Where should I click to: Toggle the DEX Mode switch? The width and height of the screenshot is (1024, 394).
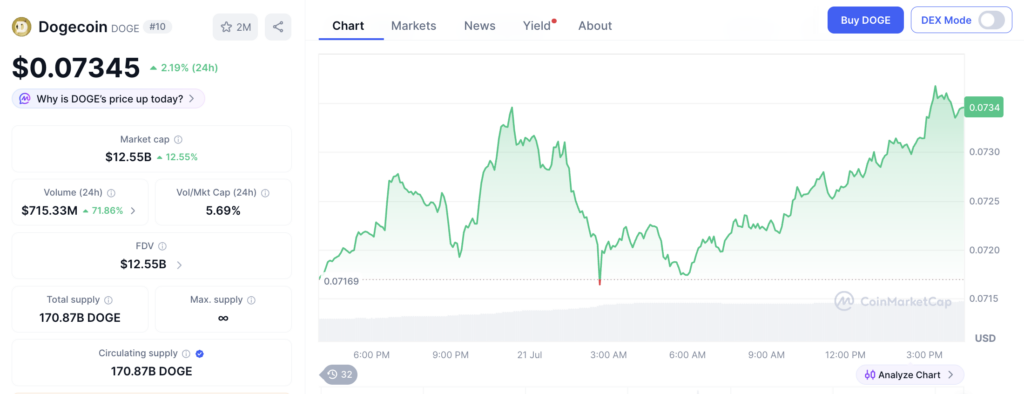click(x=991, y=20)
